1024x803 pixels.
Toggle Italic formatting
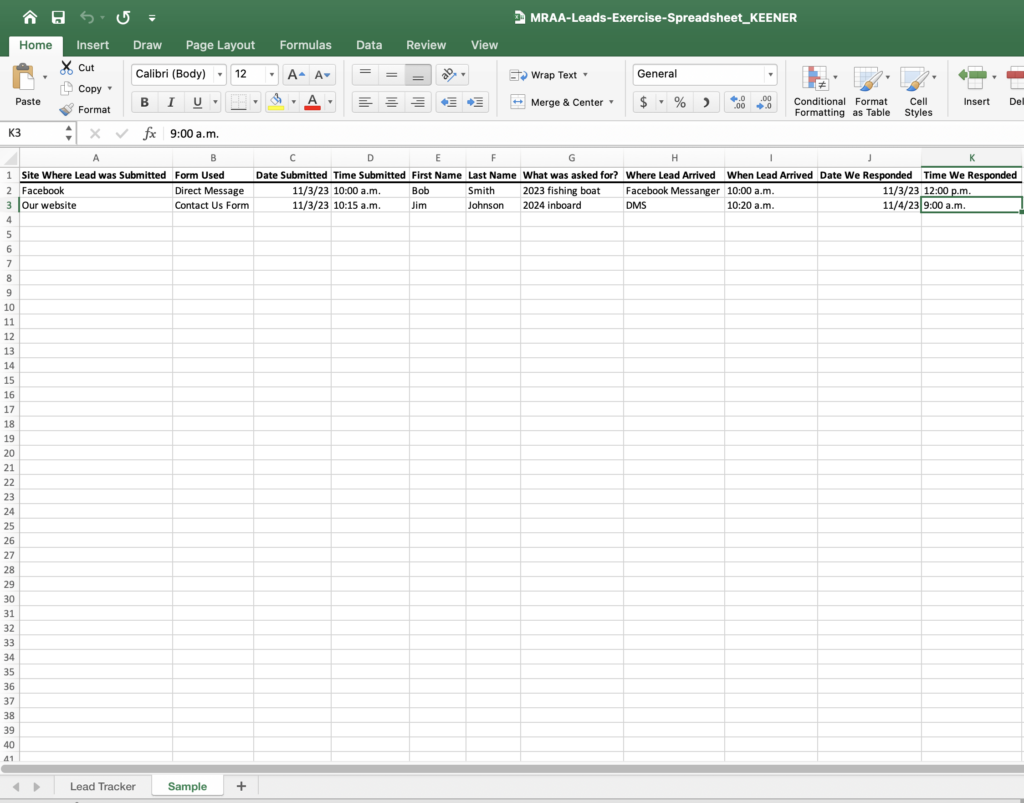click(x=170, y=102)
